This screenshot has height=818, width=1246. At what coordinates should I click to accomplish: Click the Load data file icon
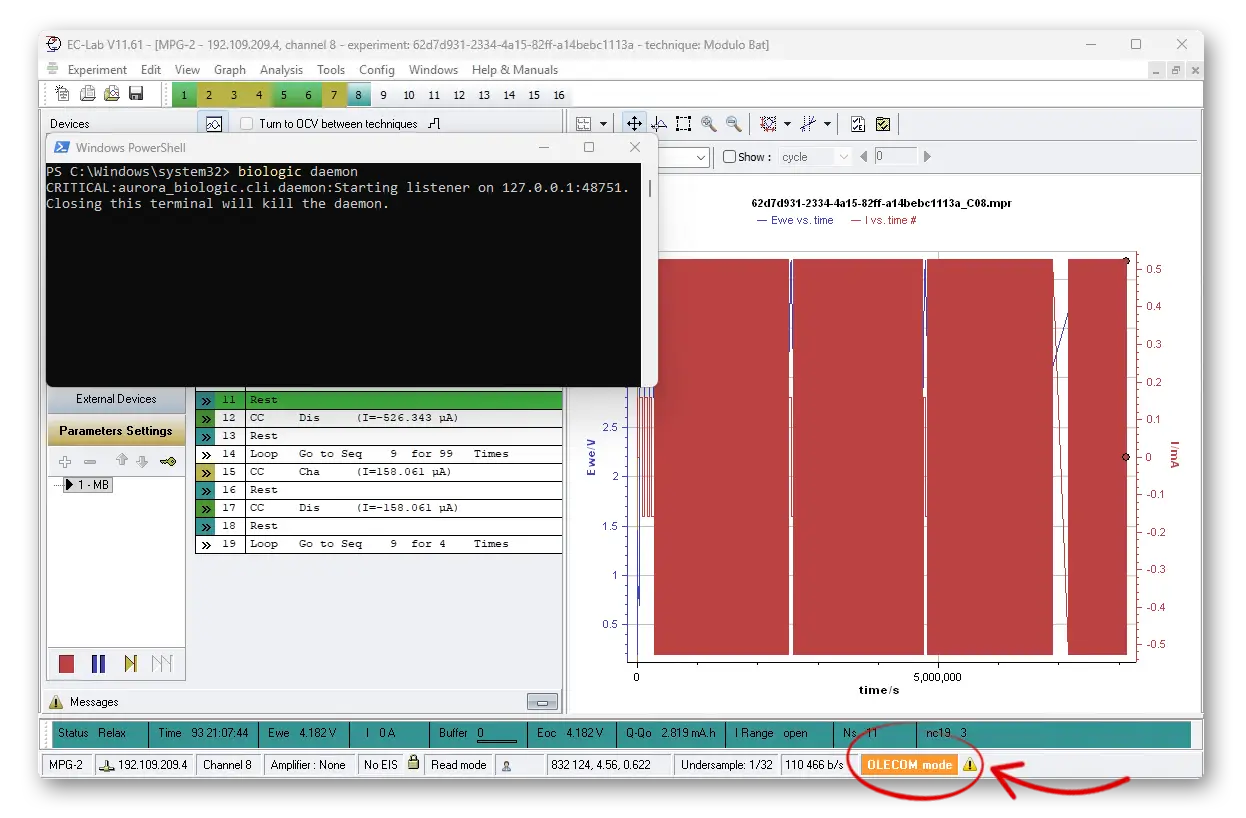[x=112, y=94]
